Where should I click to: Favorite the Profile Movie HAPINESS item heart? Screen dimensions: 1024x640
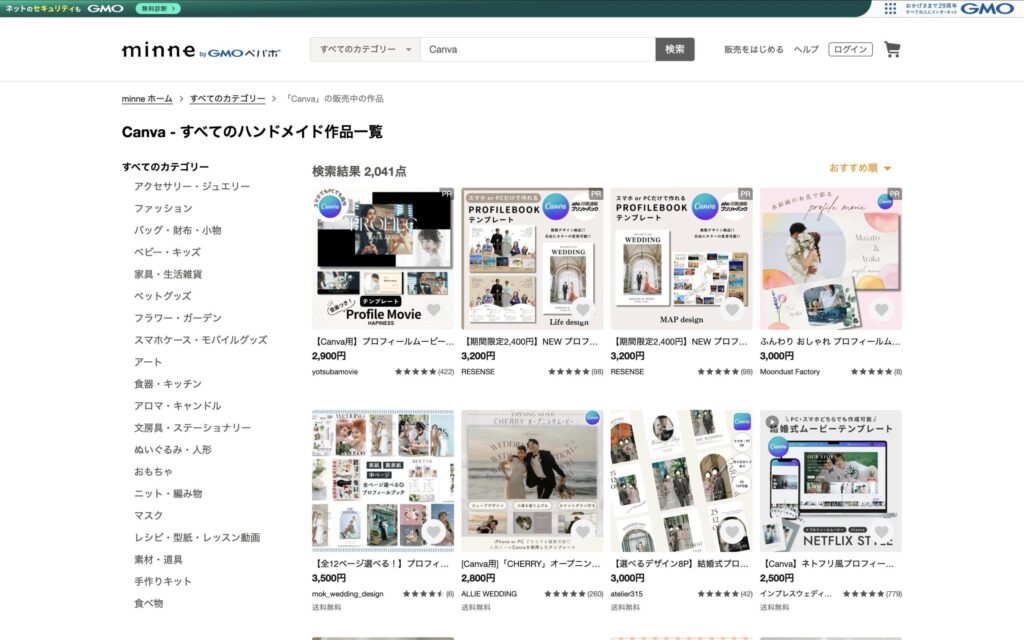(433, 310)
